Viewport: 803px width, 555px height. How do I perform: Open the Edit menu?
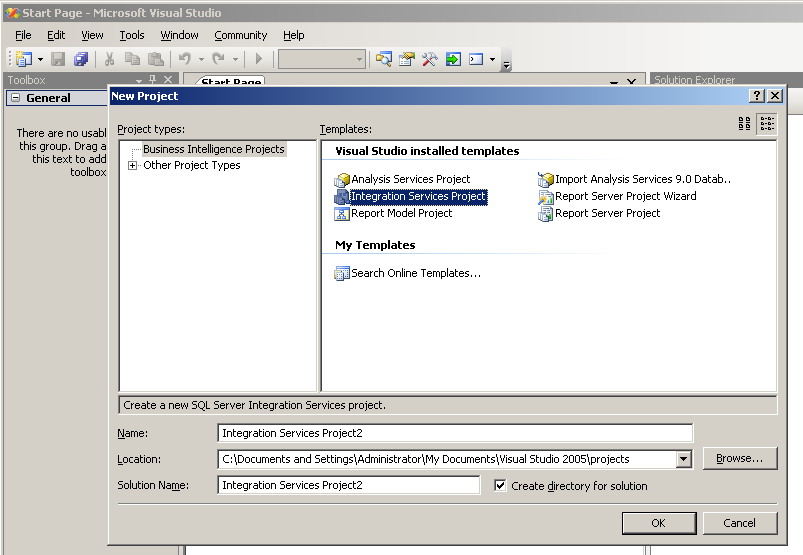56,35
